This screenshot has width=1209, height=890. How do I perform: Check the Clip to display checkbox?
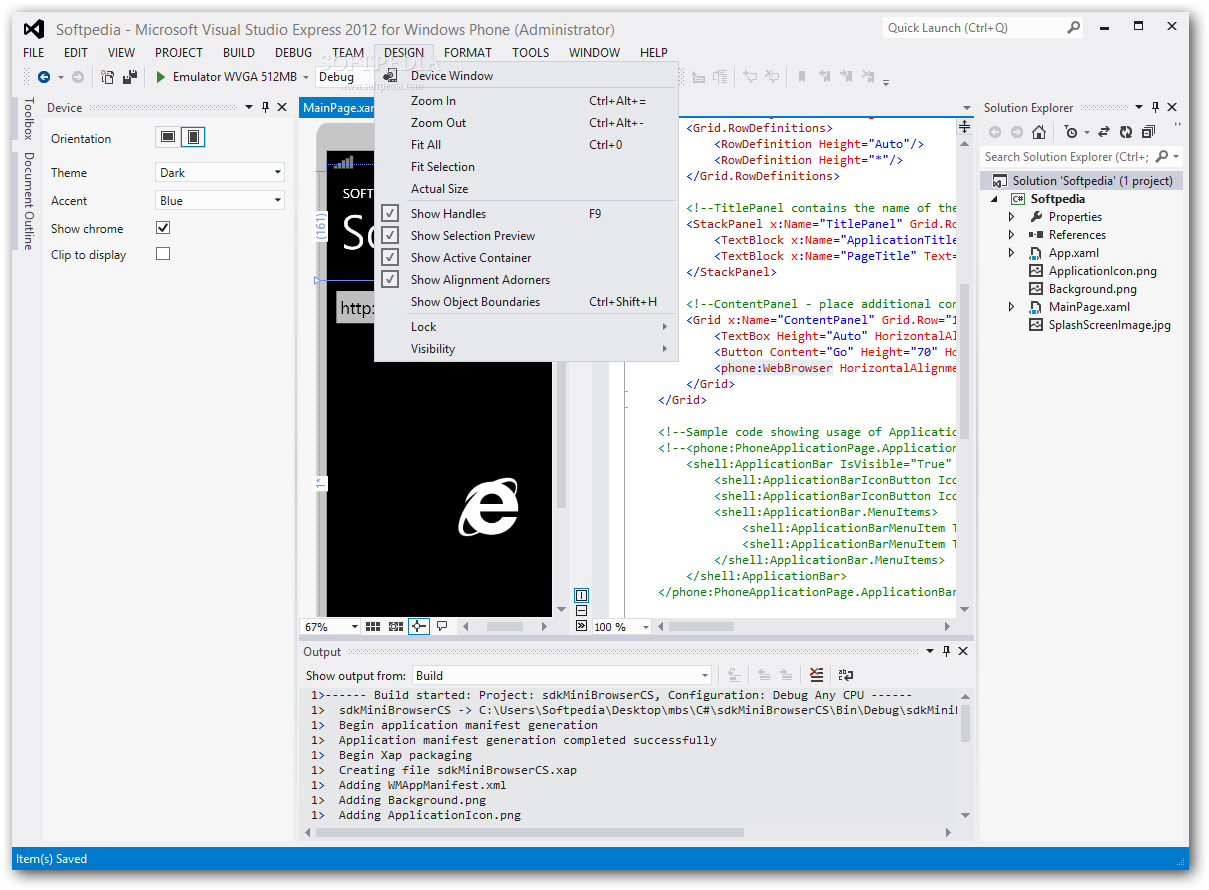[163, 254]
